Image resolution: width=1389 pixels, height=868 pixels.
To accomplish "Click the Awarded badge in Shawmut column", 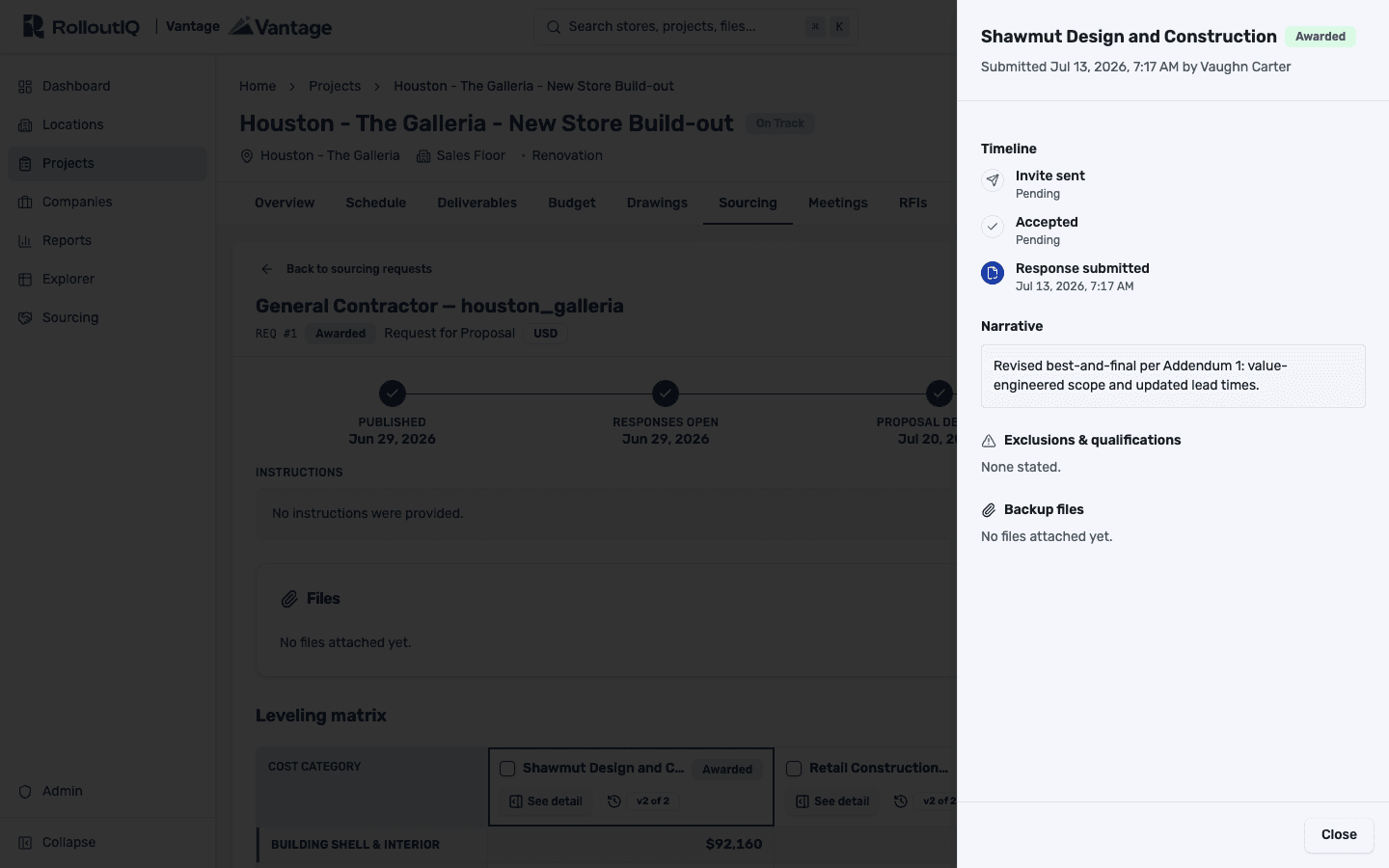I will click(727, 770).
